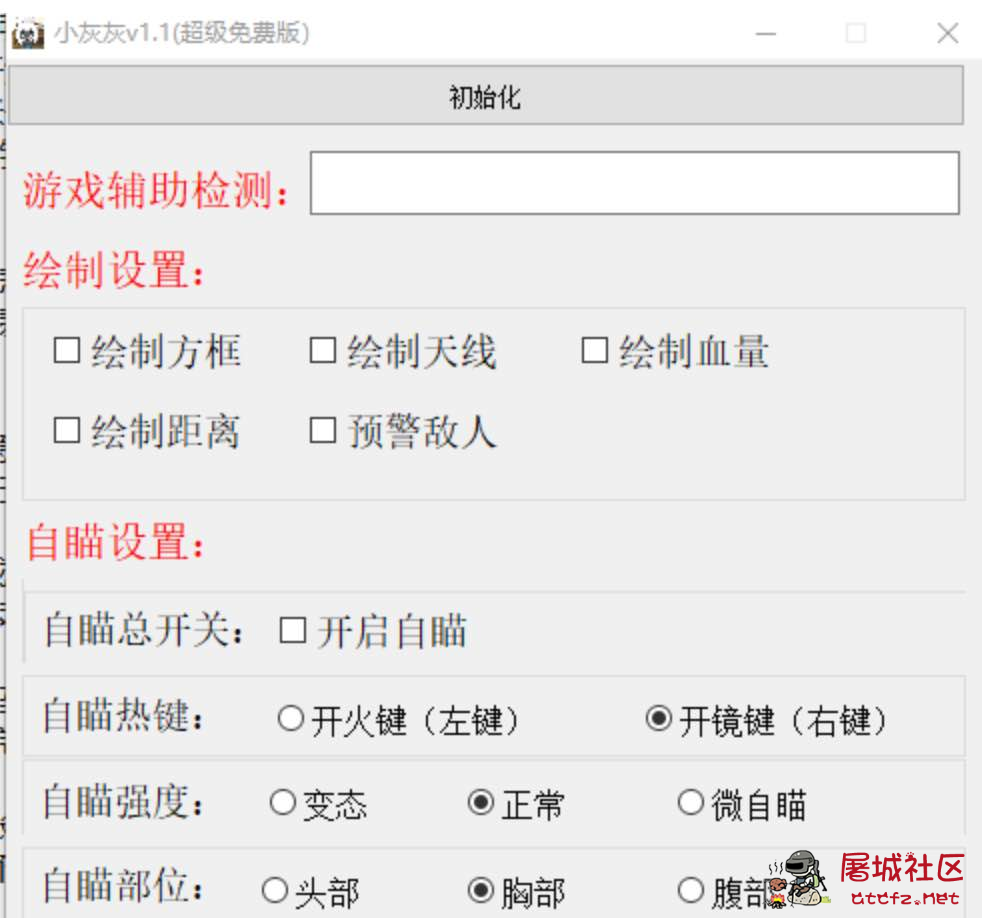Click the red 游戏辅助检测: label

tap(156, 190)
